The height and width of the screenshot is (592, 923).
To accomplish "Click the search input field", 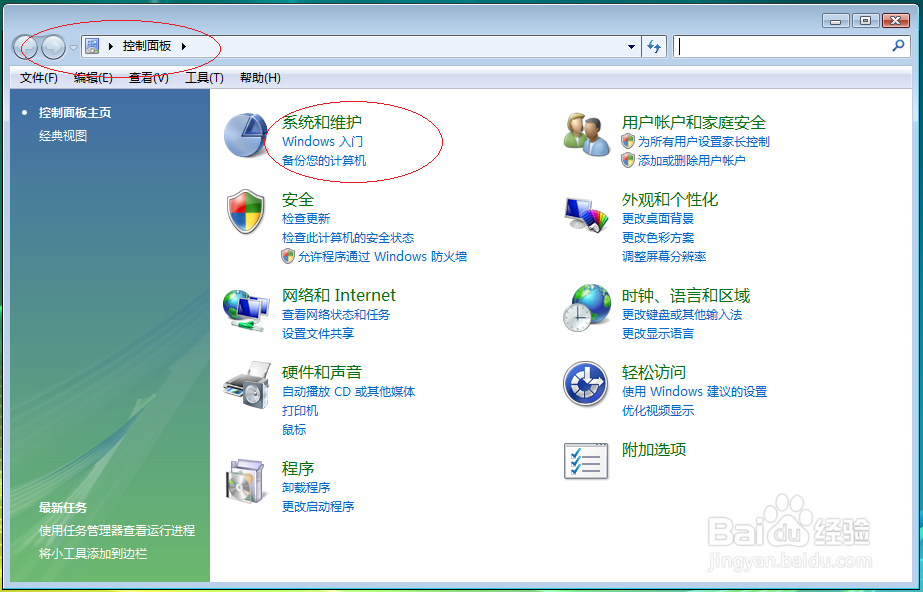I will pyautogui.click(x=783, y=46).
